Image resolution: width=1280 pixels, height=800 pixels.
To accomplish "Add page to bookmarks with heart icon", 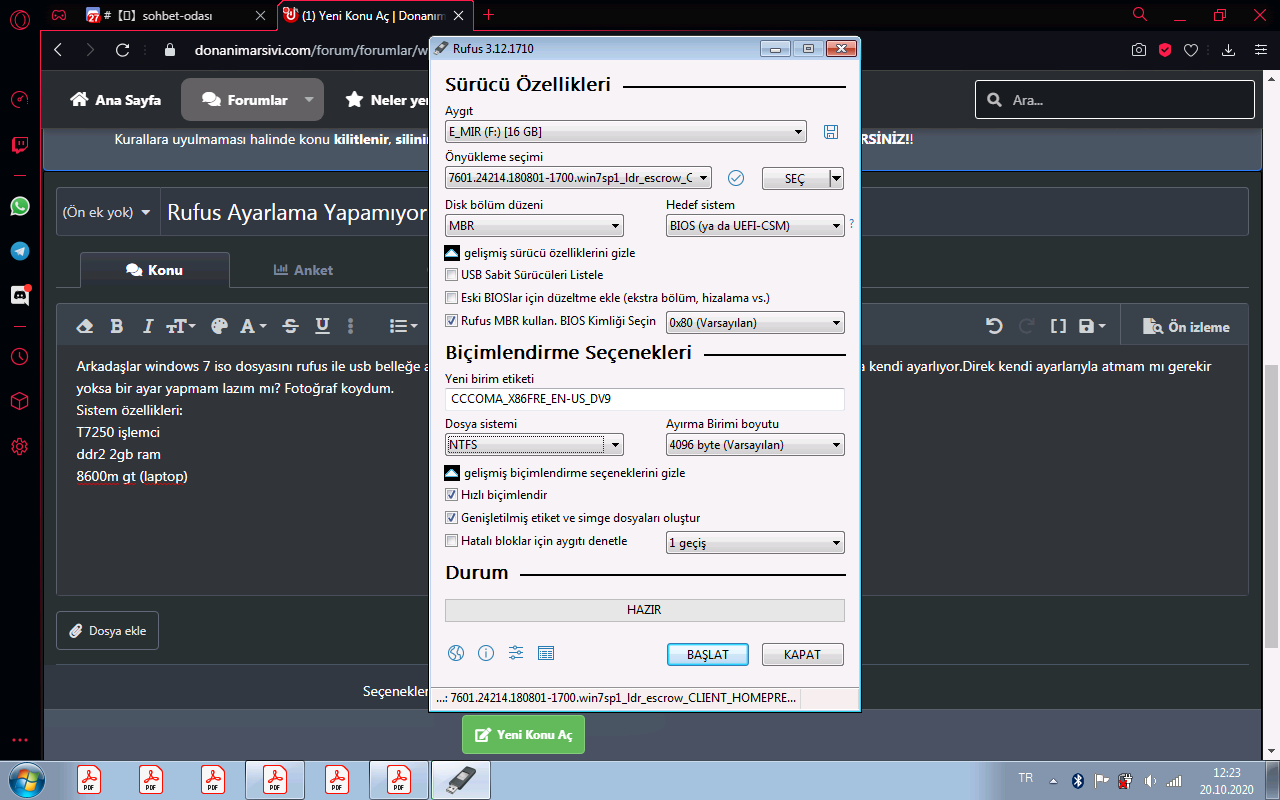I will pyautogui.click(x=1191, y=50).
